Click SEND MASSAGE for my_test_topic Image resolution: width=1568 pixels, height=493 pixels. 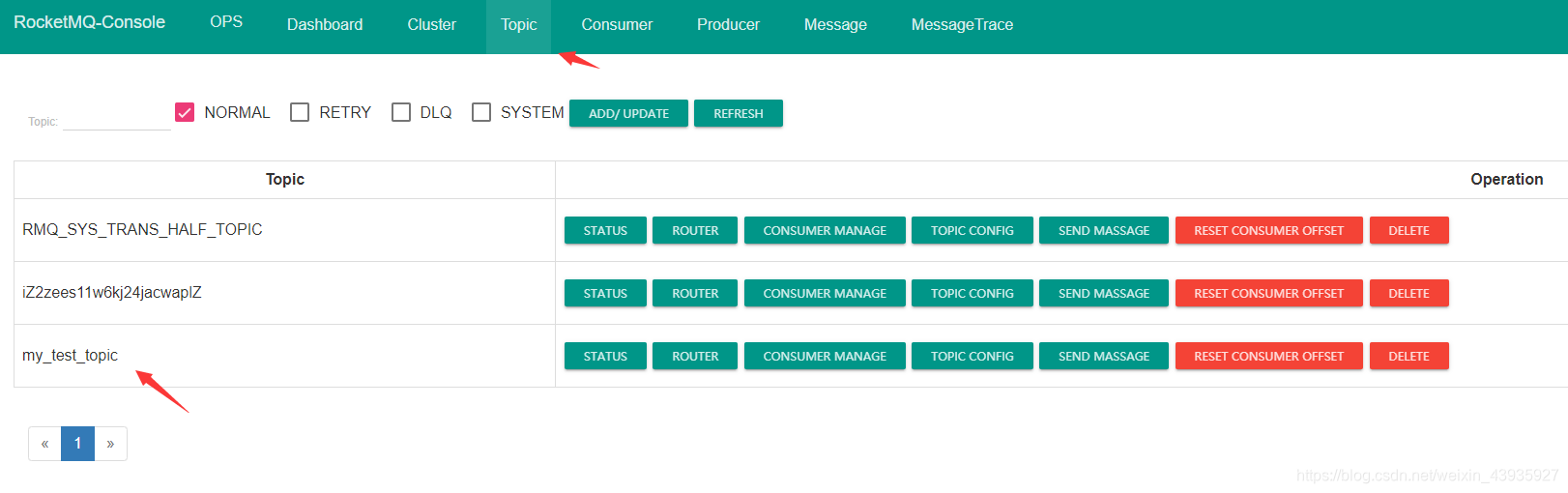click(x=1104, y=356)
